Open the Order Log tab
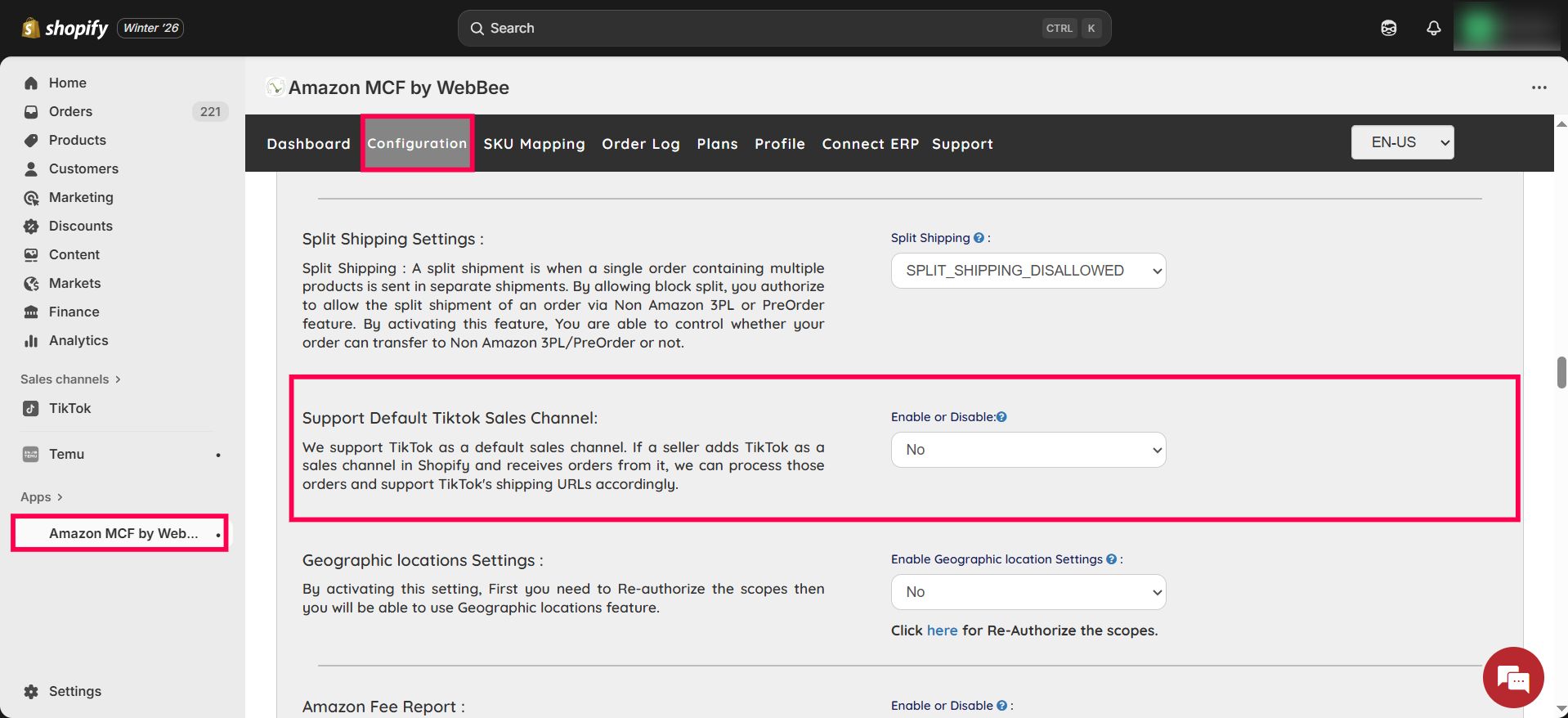 tap(640, 144)
